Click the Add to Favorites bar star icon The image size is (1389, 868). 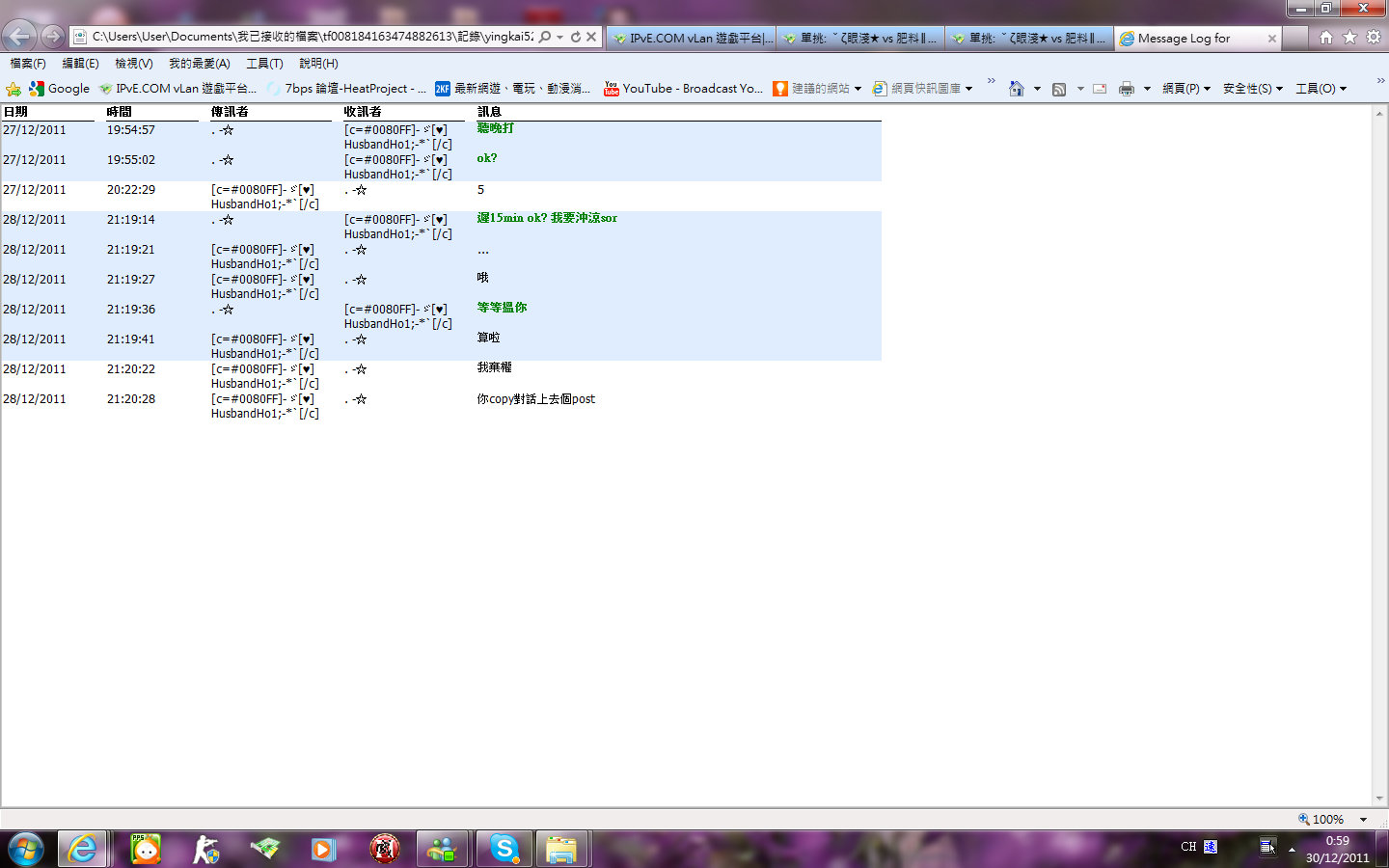(x=14, y=89)
